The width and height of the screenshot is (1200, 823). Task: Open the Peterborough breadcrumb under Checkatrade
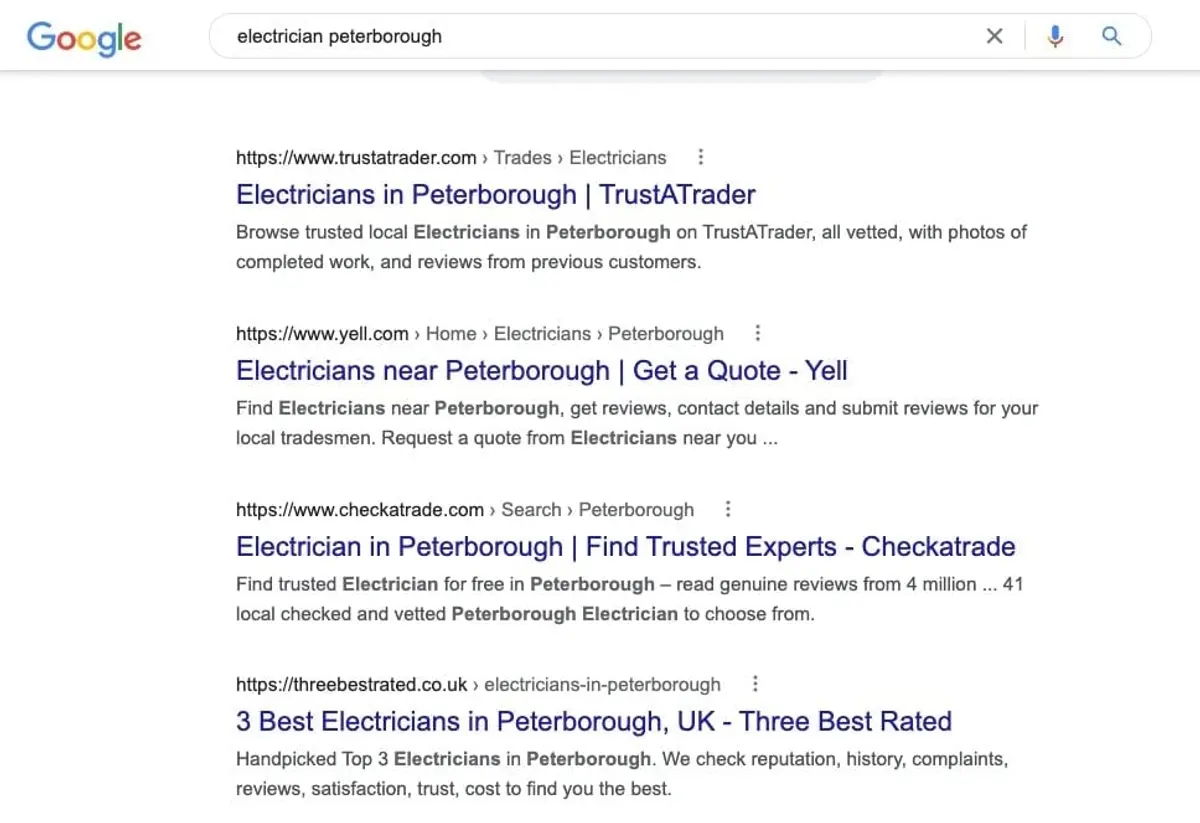(637, 509)
